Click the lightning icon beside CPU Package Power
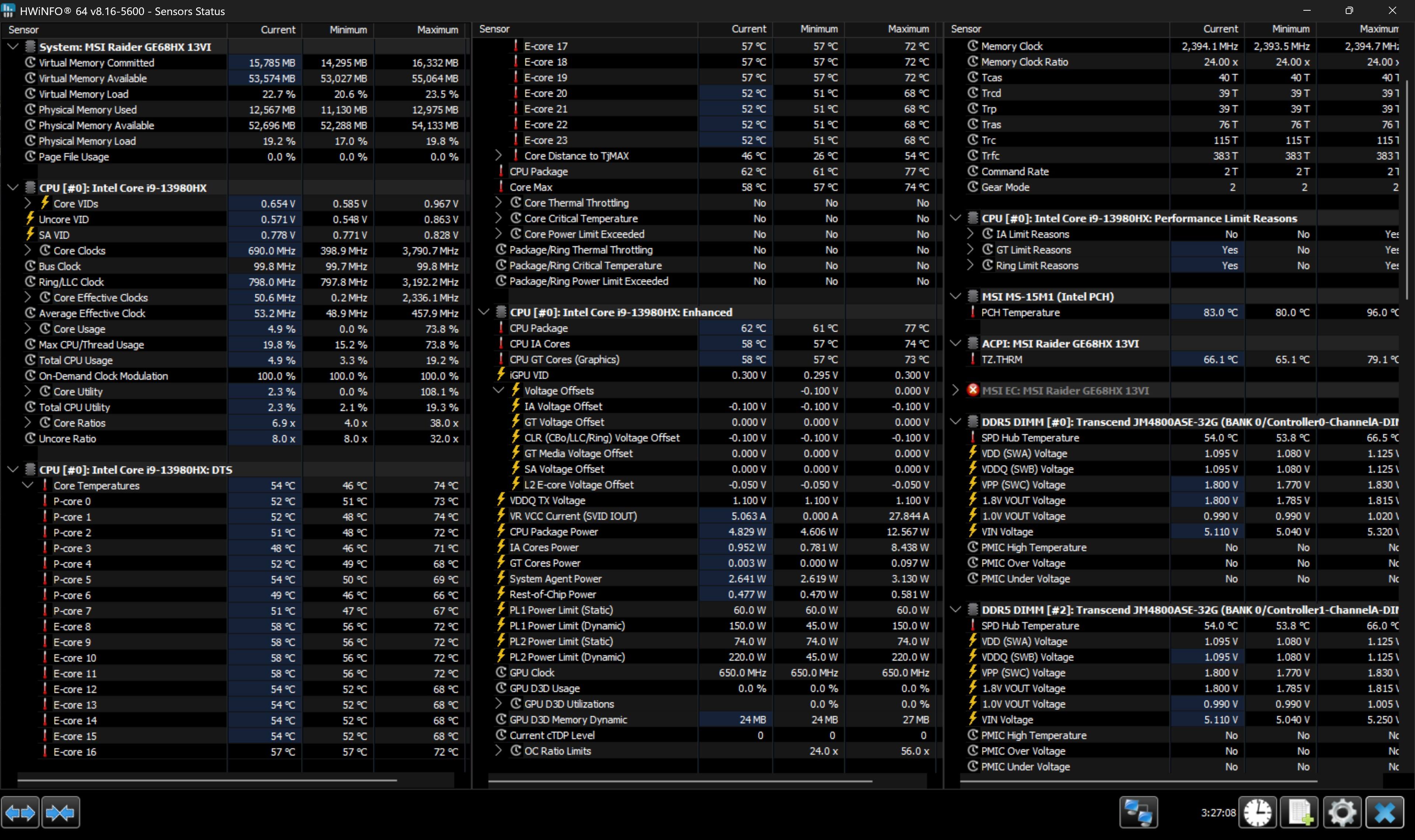The image size is (1415, 840). (501, 531)
